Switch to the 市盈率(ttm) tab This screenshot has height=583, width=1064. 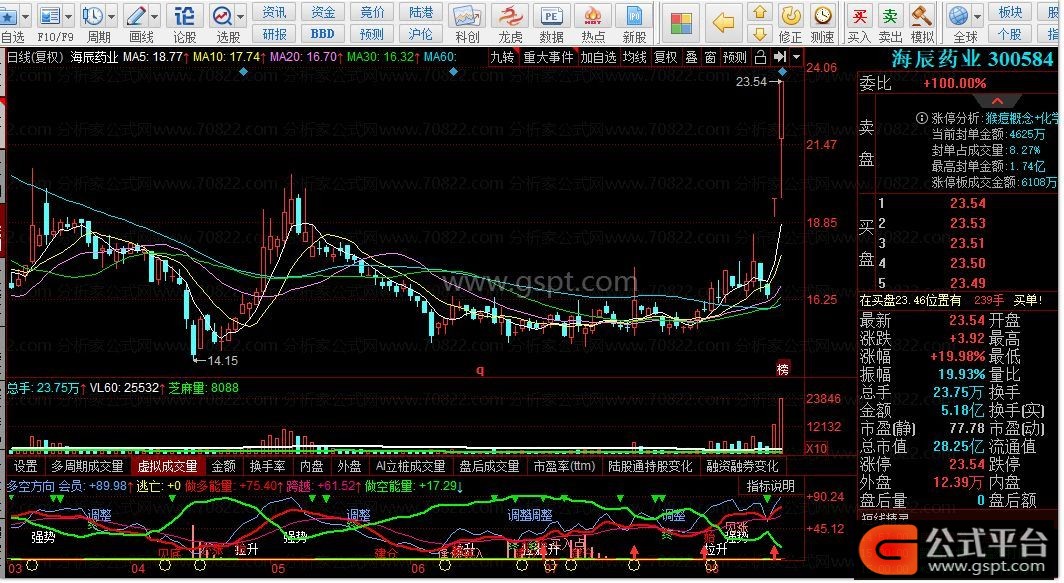564,466
